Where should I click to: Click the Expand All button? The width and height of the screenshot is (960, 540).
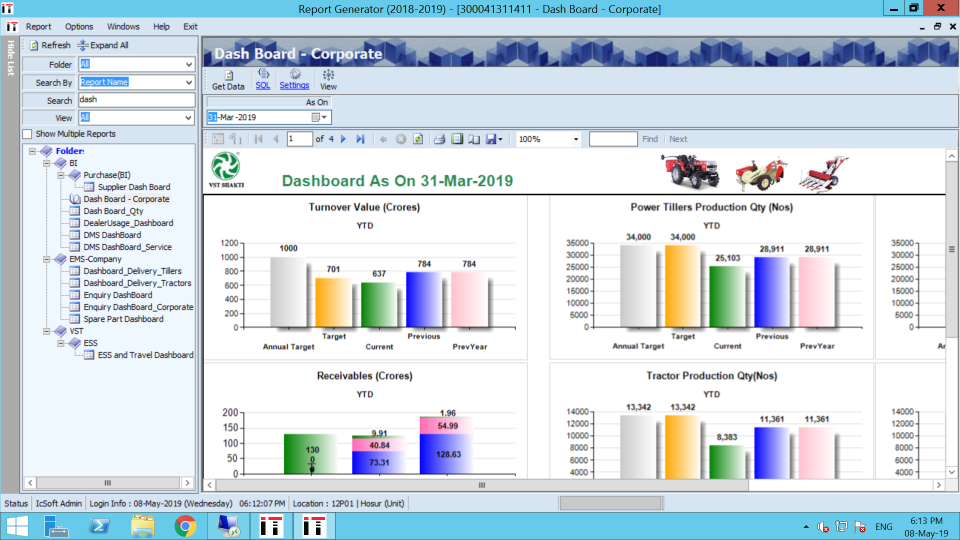(103, 45)
